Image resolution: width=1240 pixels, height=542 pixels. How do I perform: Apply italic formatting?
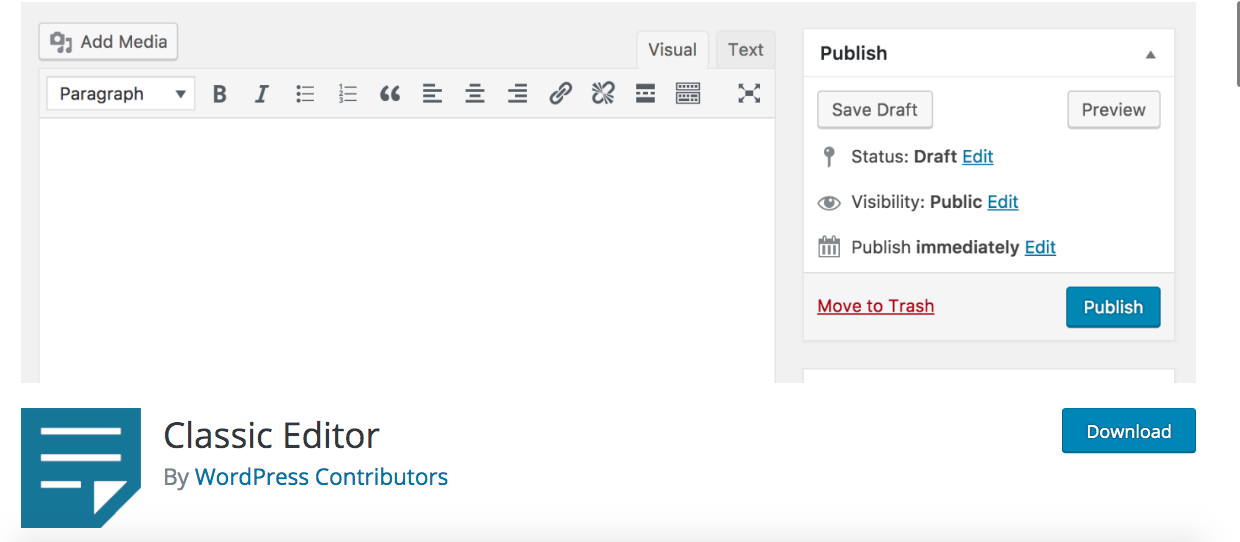click(x=262, y=94)
